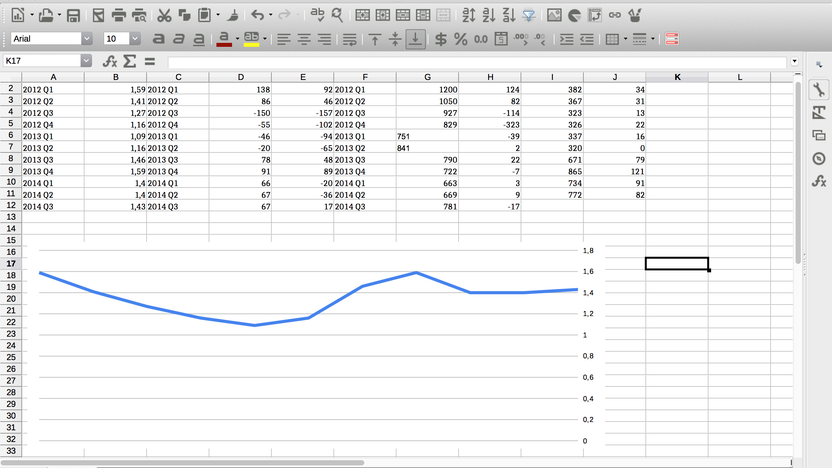This screenshot has height=468, width=832.
Task: Format cell as date
Action: point(501,39)
